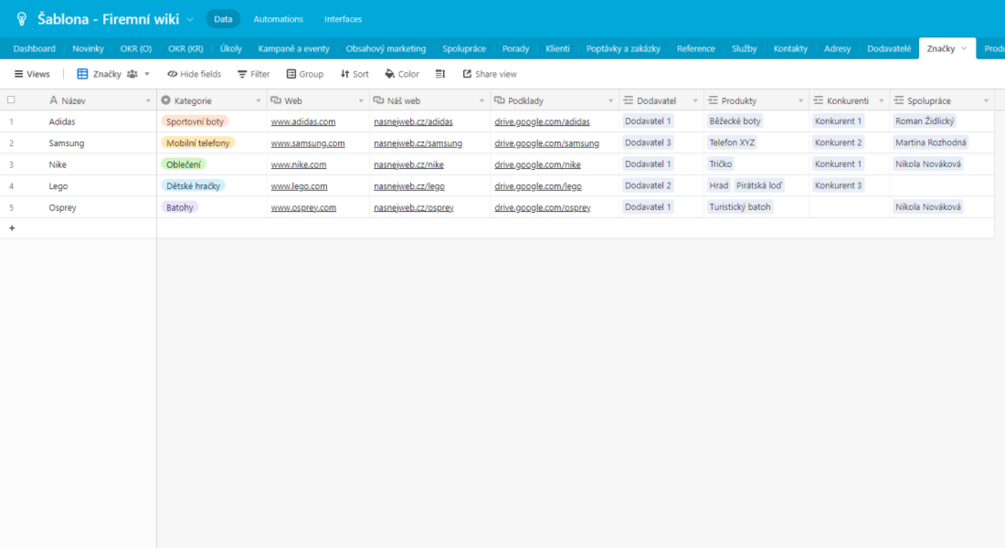Open Web column dropdown arrow
This screenshot has width=1005, height=548.
coord(361,101)
